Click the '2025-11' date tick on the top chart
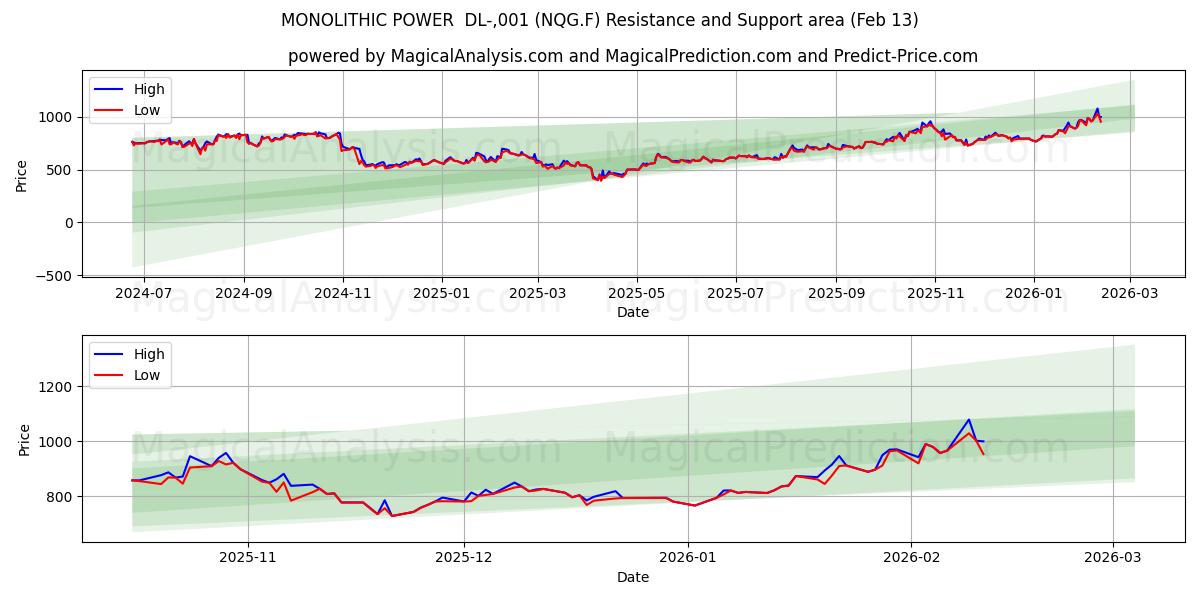Image resolution: width=1200 pixels, height=600 pixels. (x=935, y=294)
